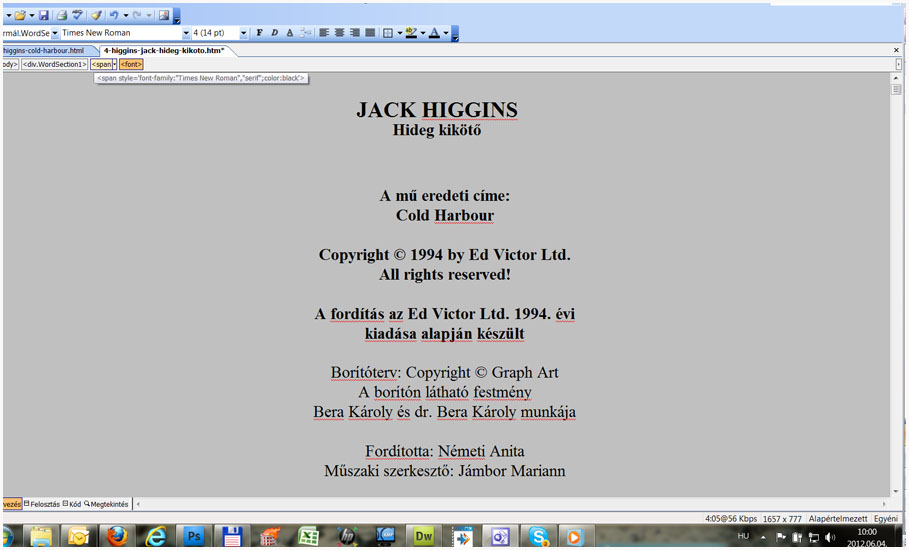909x550 pixels.
Task: Open the font color dropdown arrow
Action: [446, 33]
